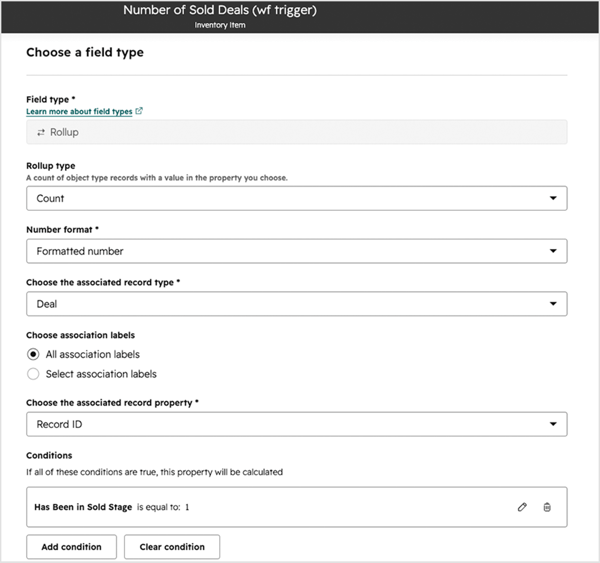Screen dimensions: 600x563
Task: Click the disabled Rollup field type box
Action: coord(297,132)
